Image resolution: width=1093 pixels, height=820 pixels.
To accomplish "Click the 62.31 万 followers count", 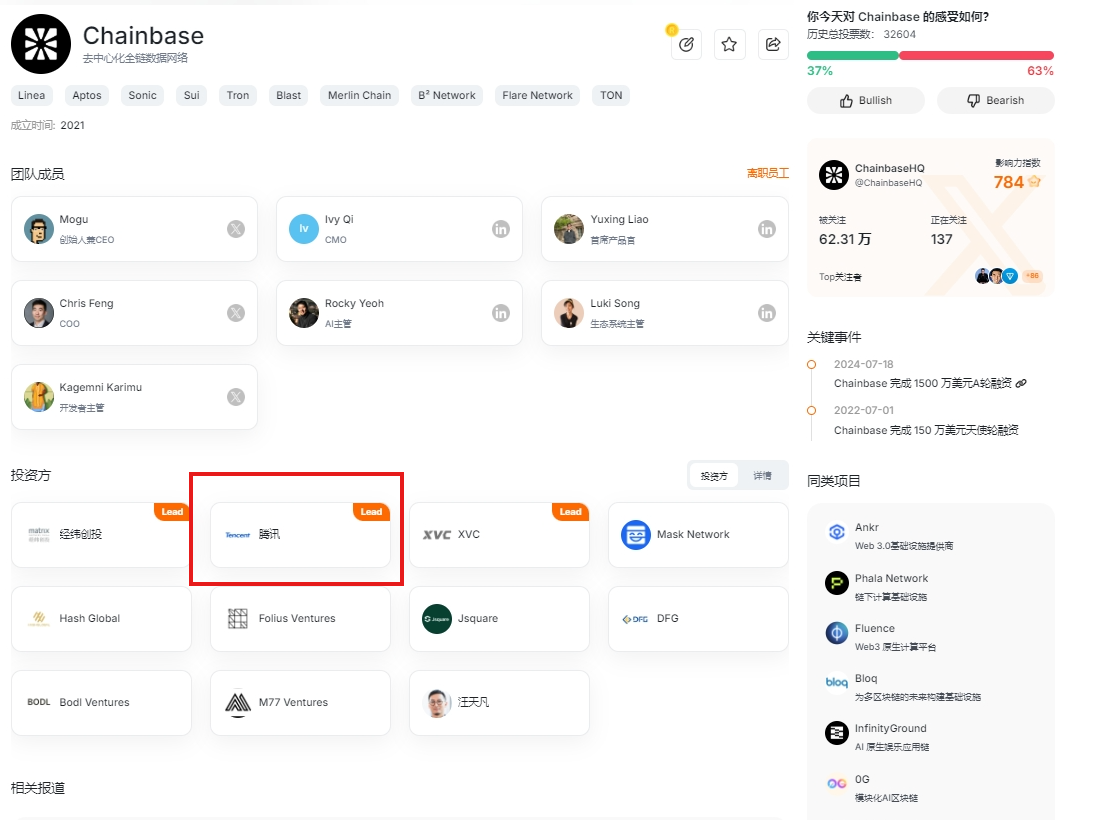I will click(844, 239).
